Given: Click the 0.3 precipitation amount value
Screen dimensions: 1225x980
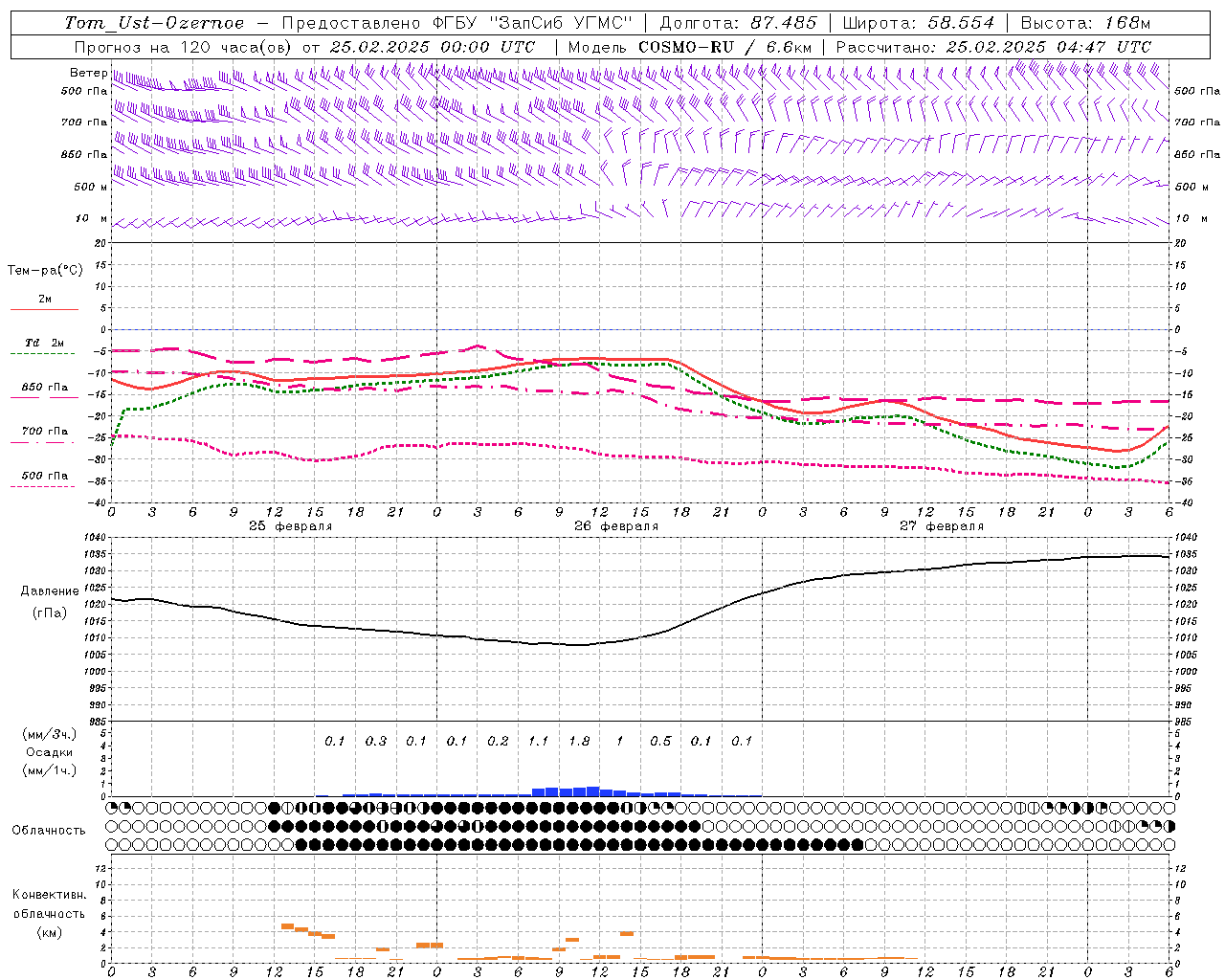Looking at the screenshot, I should [376, 741].
